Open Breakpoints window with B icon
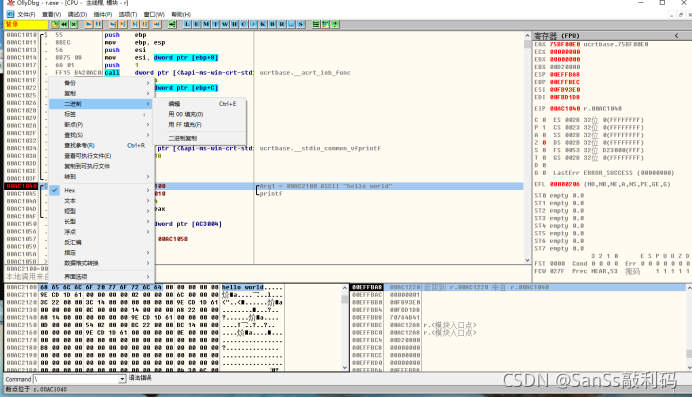The image size is (692, 398). [272, 24]
